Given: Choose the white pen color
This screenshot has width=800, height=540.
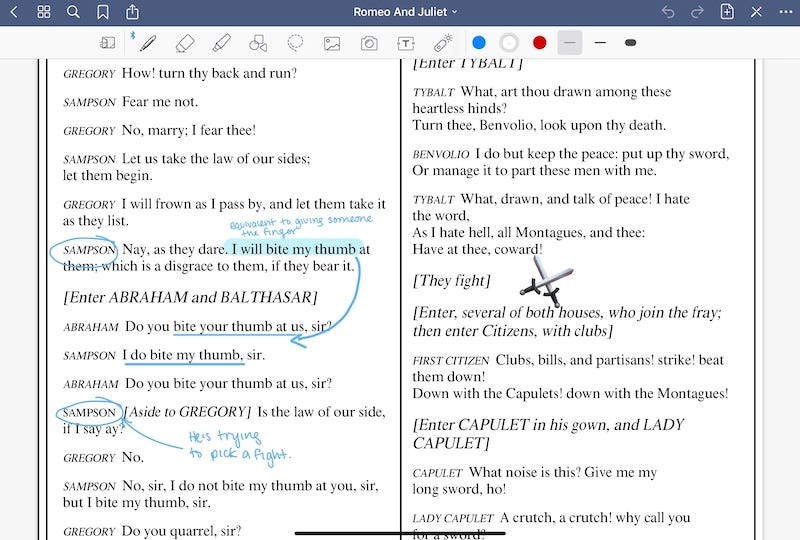Looking at the screenshot, I should [509, 43].
